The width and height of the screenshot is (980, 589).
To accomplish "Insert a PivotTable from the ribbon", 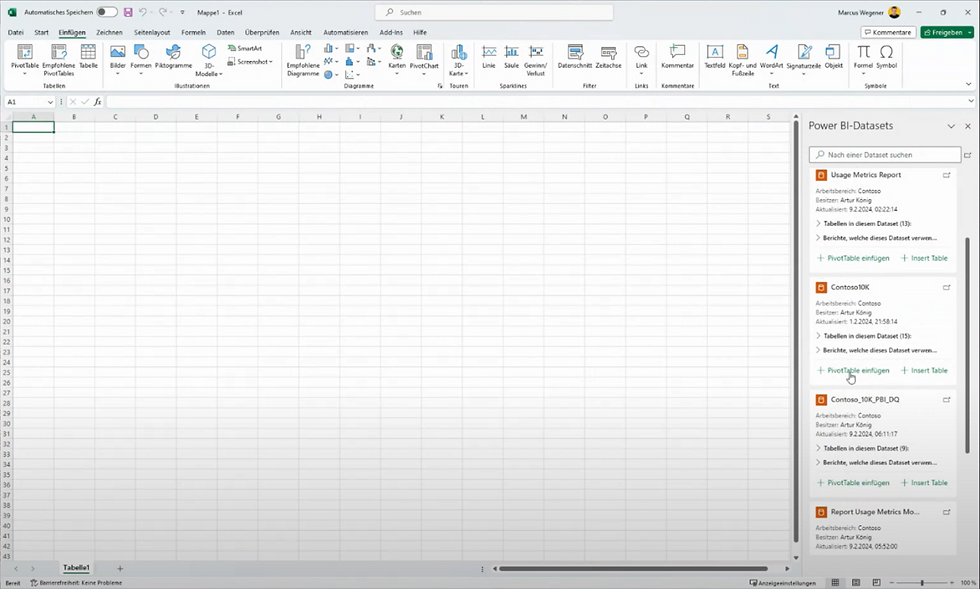I will pos(24,59).
